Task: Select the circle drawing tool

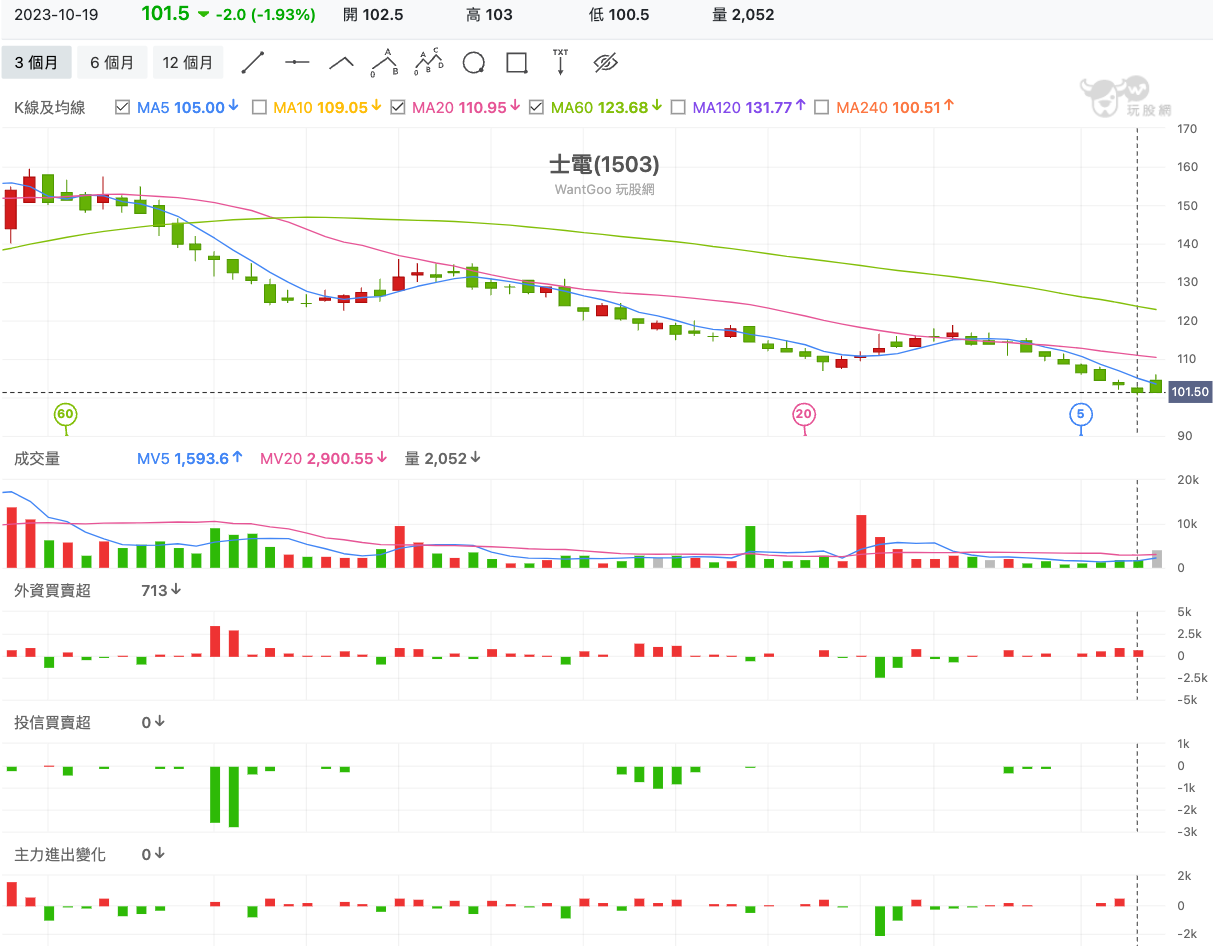Action: pos(473,63)
